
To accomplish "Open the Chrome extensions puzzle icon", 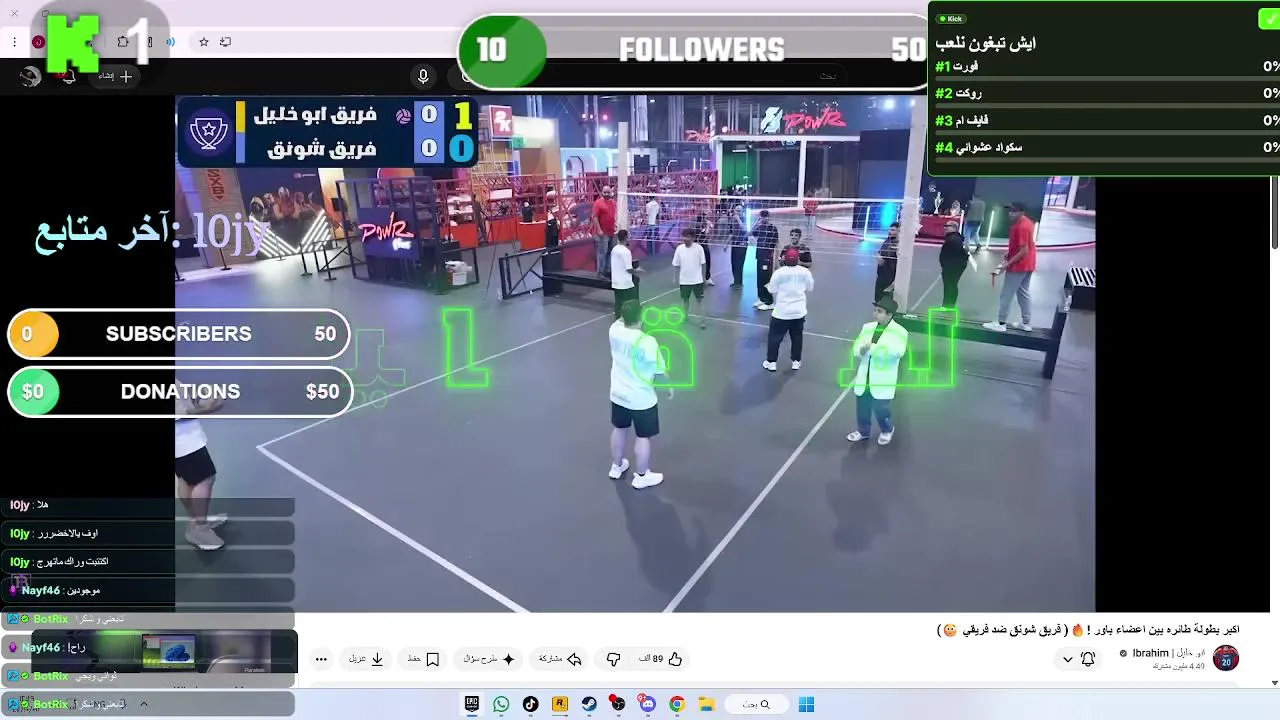I will pos(123,42).
